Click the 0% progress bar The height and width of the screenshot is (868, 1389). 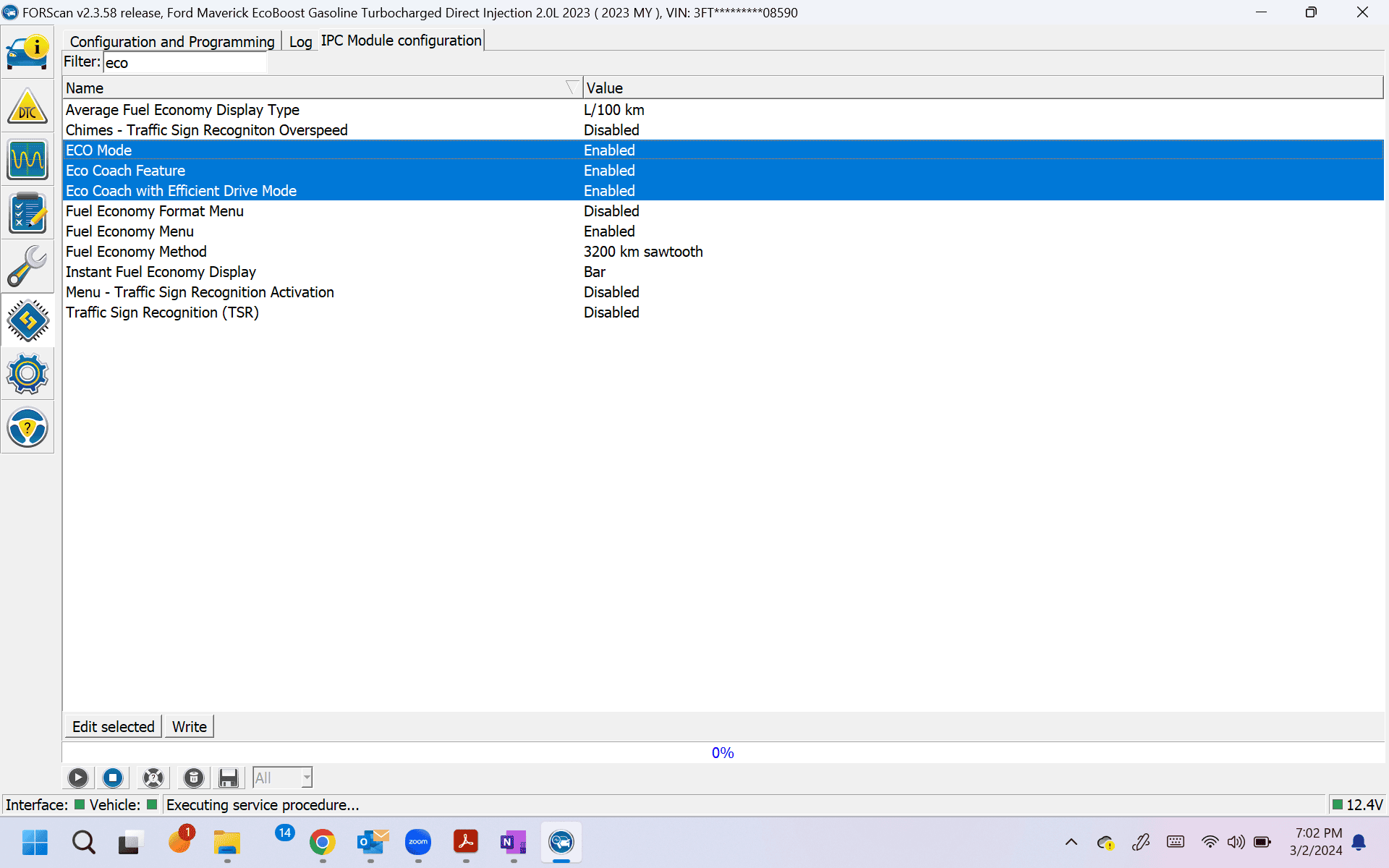[x=723, y=752]
